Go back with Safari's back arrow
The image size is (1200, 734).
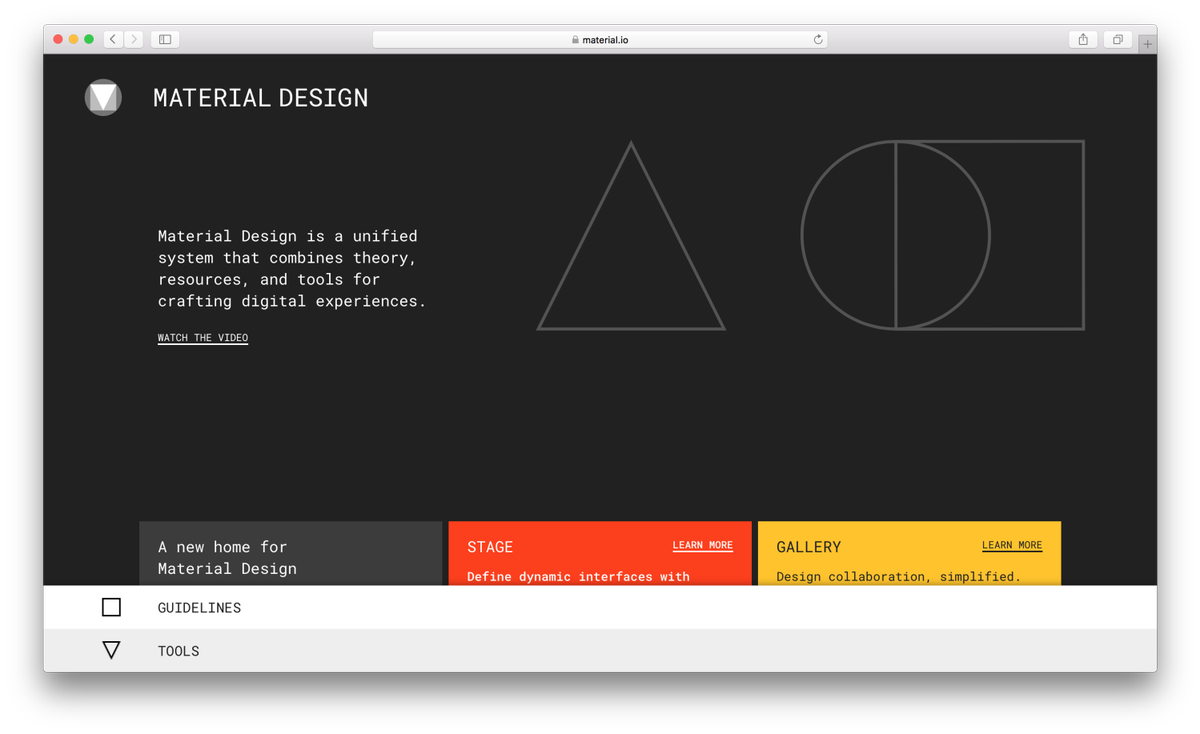click(113, 39)
